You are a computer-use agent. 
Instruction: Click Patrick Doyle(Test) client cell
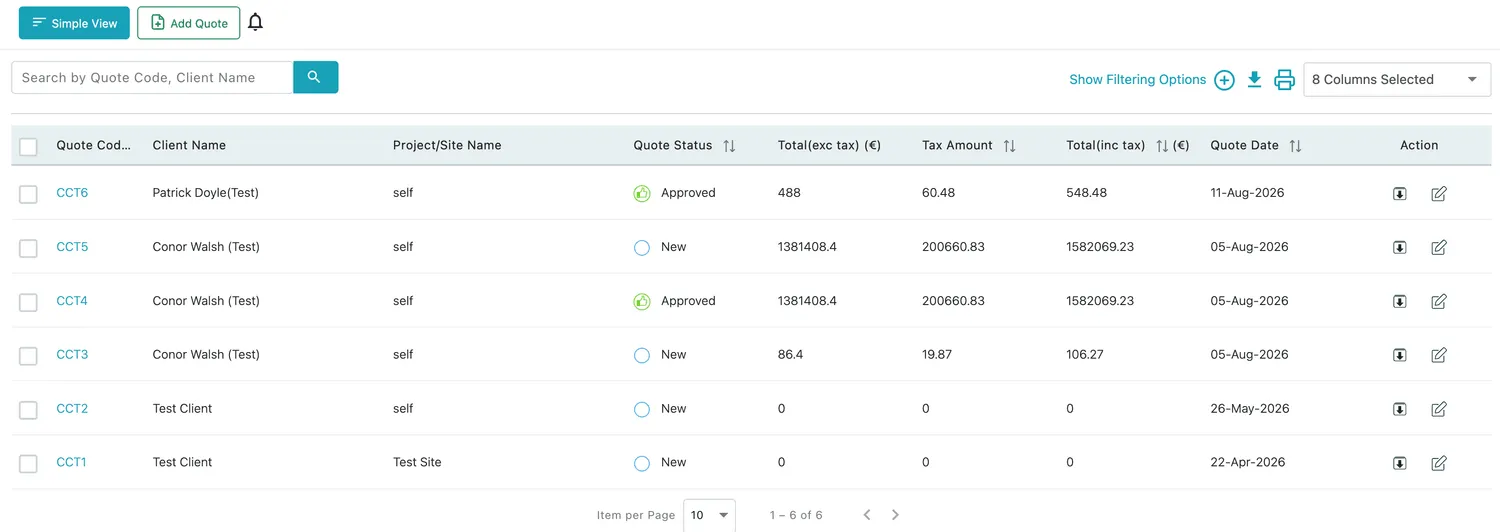pos(205,193)
